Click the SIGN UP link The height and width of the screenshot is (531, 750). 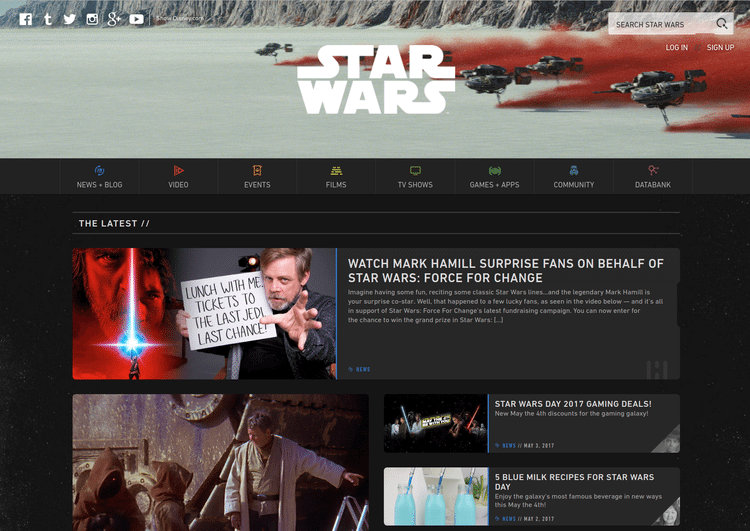(720, 47)
